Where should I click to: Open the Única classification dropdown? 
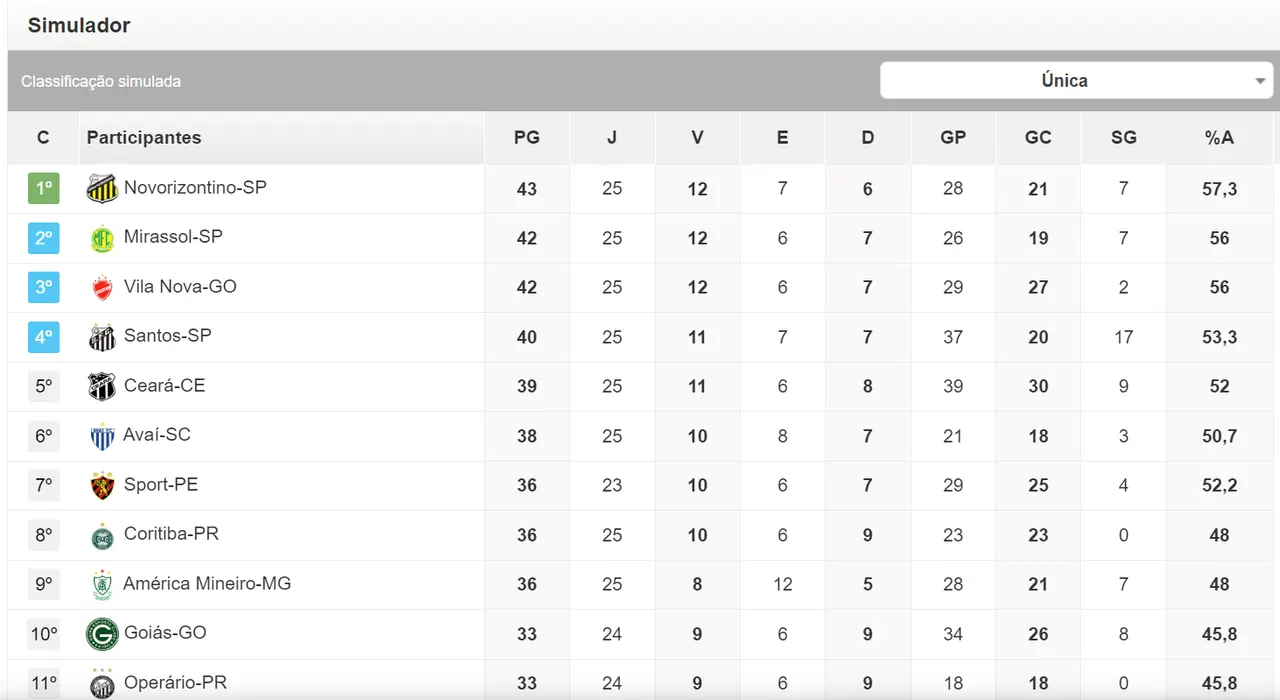1064,81
